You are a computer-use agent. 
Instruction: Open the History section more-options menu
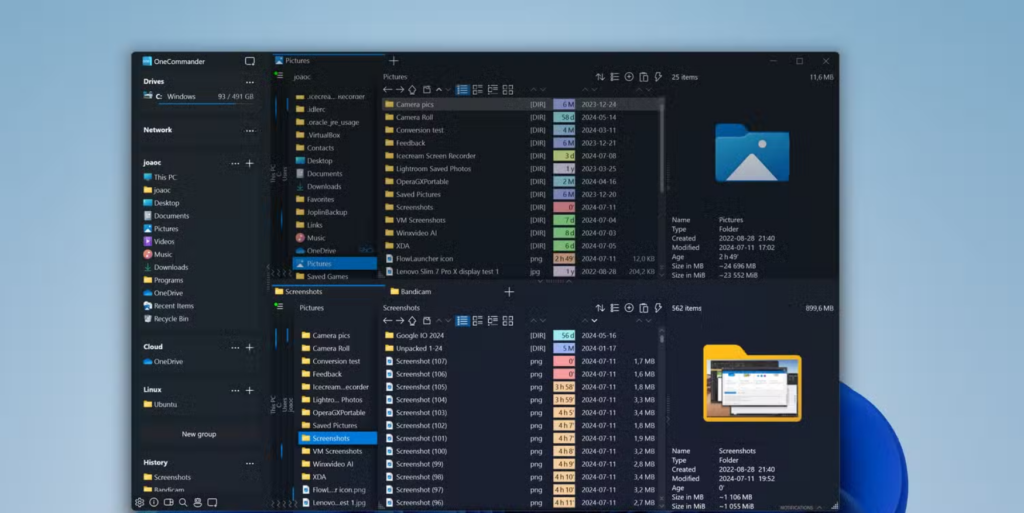click(249, 463)
